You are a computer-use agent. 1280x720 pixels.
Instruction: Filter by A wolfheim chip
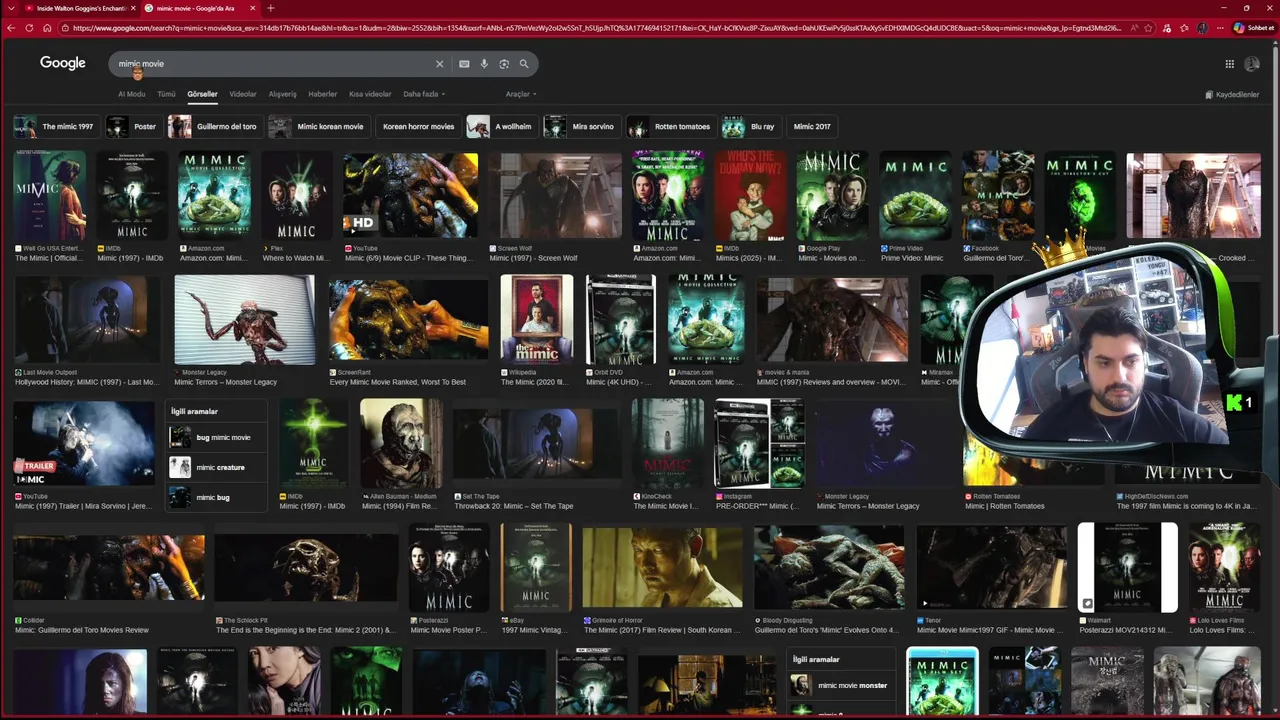click(501, 127)
